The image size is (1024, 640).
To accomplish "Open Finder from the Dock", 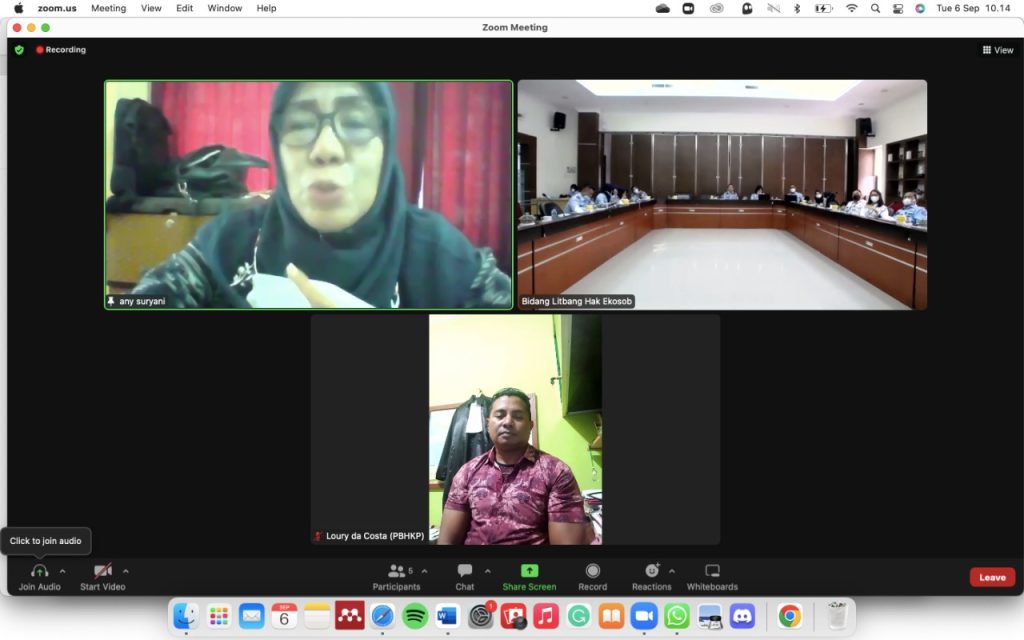I will pos(186,616).
